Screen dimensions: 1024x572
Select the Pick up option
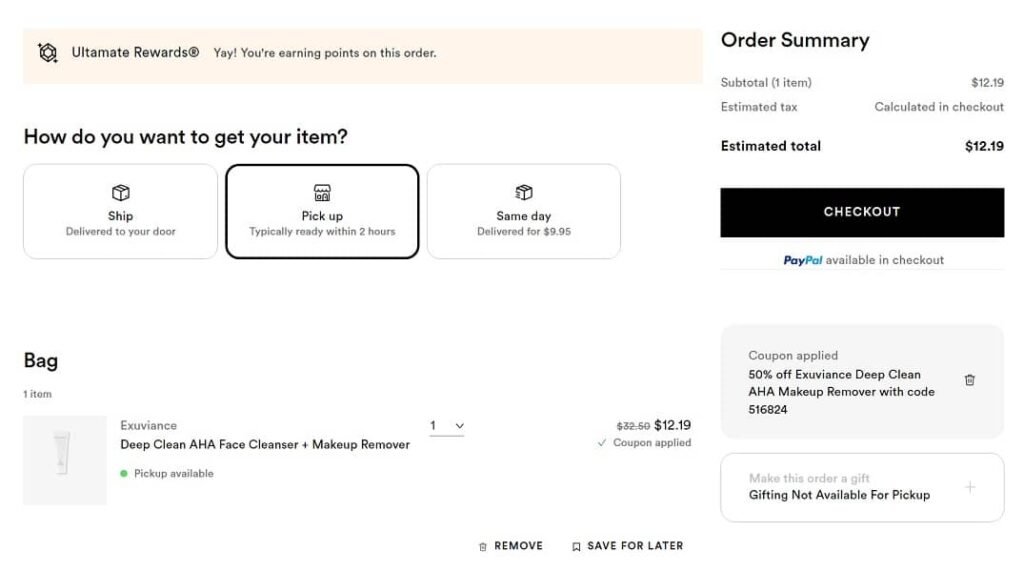point(322,212)
